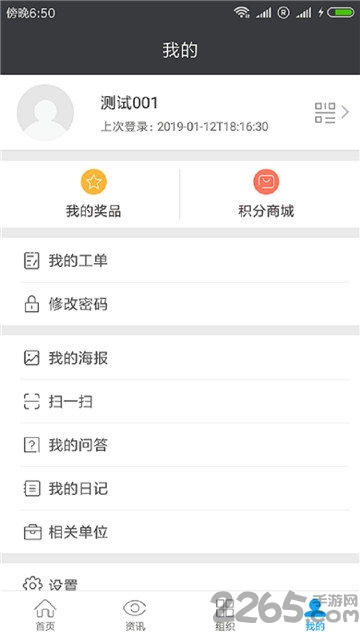Tap the briefcase icon for 相关单位
The image size is (360, 640).
(x=32, y=532)
